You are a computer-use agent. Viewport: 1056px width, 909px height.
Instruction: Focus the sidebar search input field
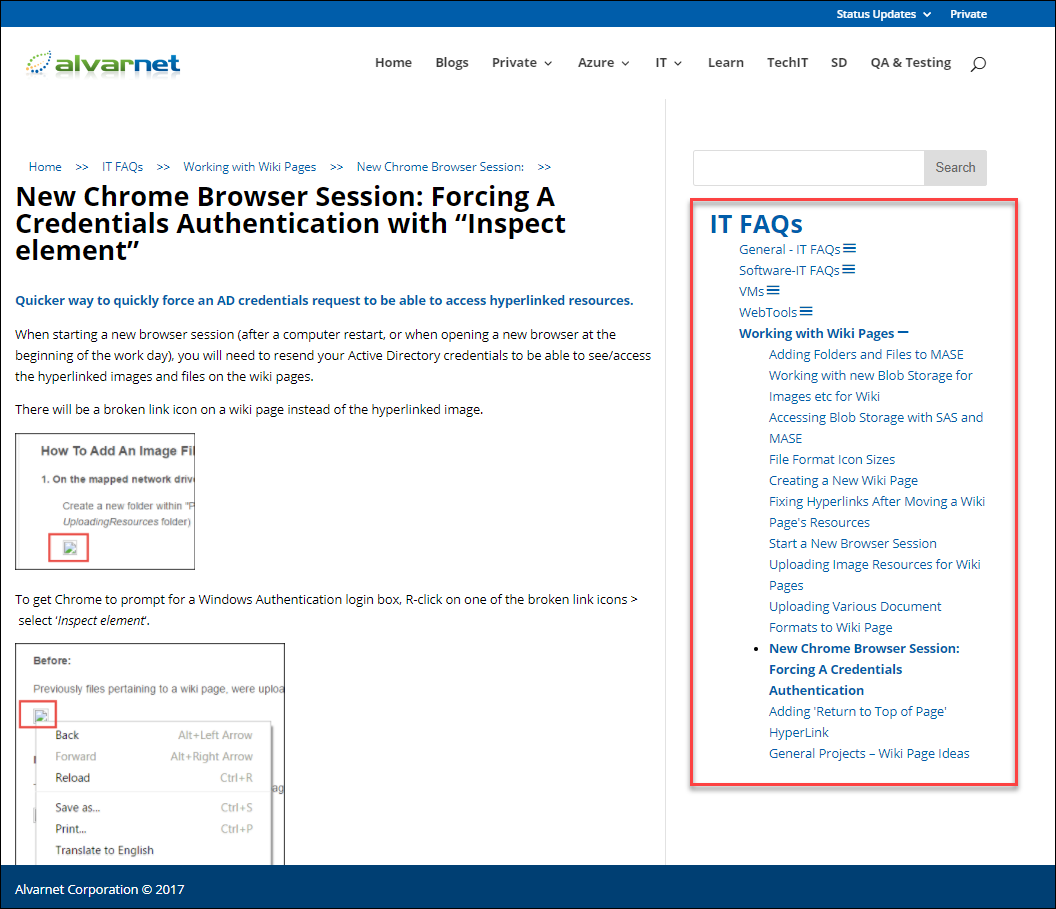[809, 168]
